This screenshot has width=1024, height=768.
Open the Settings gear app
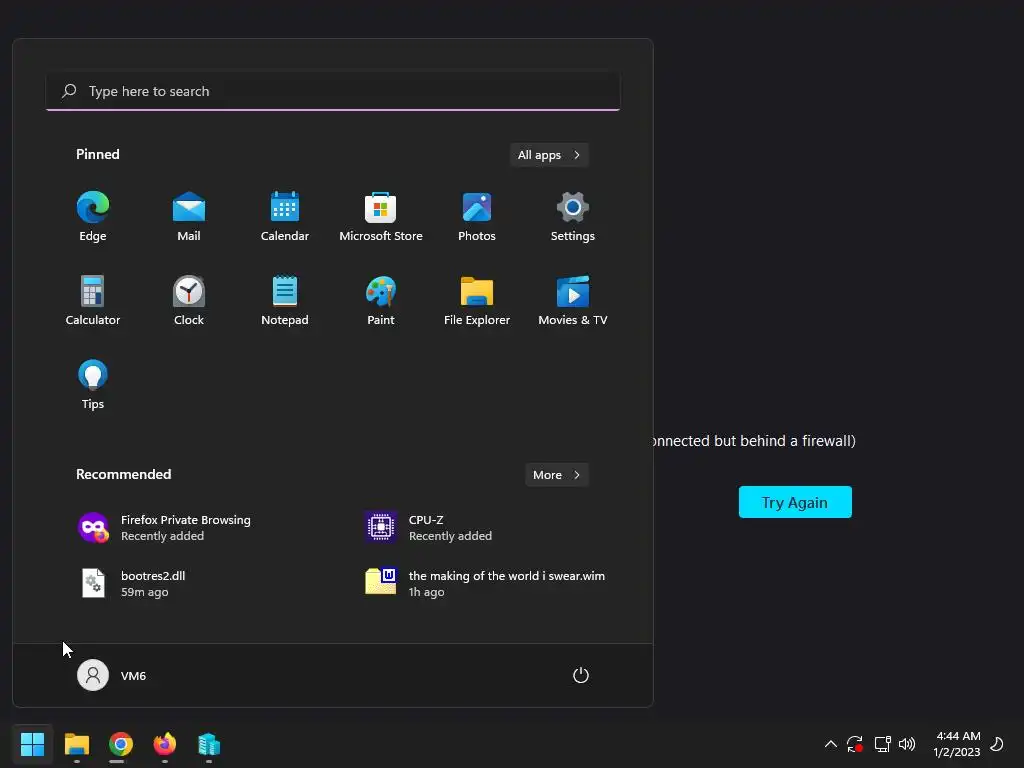pos(573,217)
